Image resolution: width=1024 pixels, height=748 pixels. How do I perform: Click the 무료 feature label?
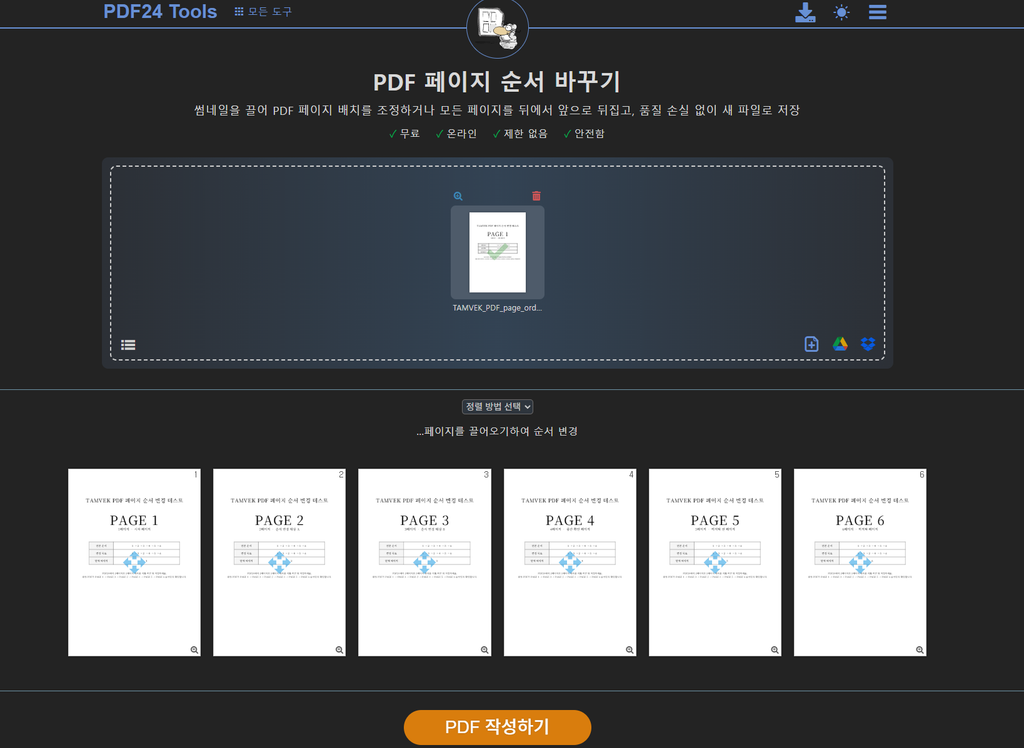coord(409,133)
